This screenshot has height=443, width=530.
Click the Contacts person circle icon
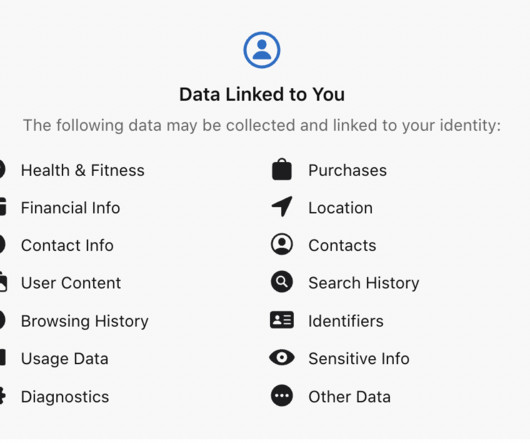pyautogui.click(x=282, y=244)
